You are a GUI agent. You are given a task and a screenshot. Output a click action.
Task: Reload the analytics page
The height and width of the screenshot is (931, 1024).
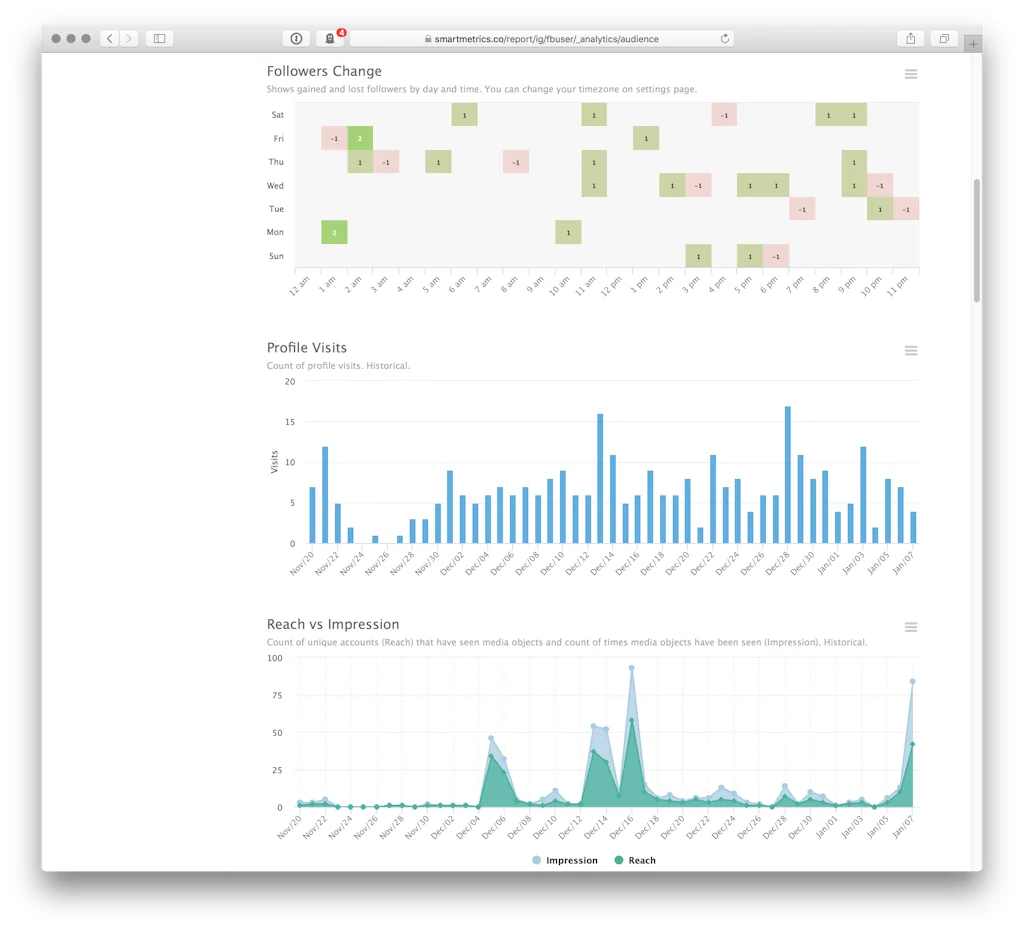click(x=723, y=39)
